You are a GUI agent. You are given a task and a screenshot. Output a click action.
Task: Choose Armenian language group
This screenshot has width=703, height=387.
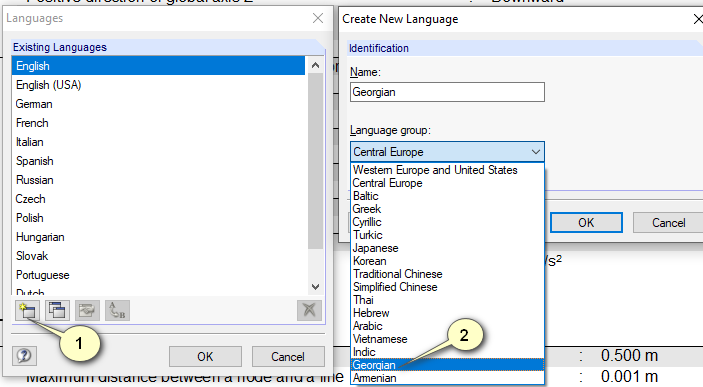click(447, 378)
